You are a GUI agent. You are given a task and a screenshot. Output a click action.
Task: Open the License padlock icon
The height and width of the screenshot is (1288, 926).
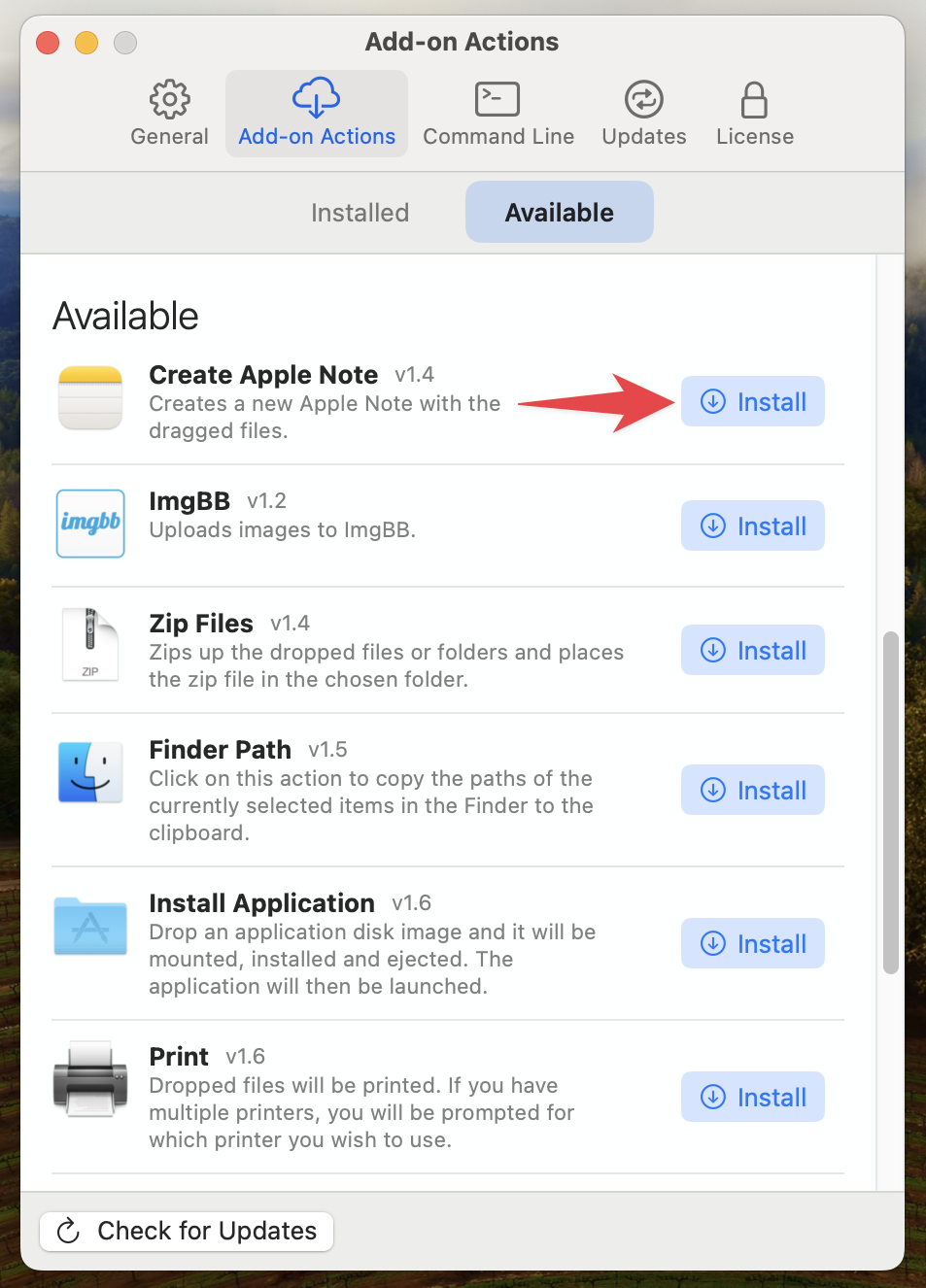(754, 99)
